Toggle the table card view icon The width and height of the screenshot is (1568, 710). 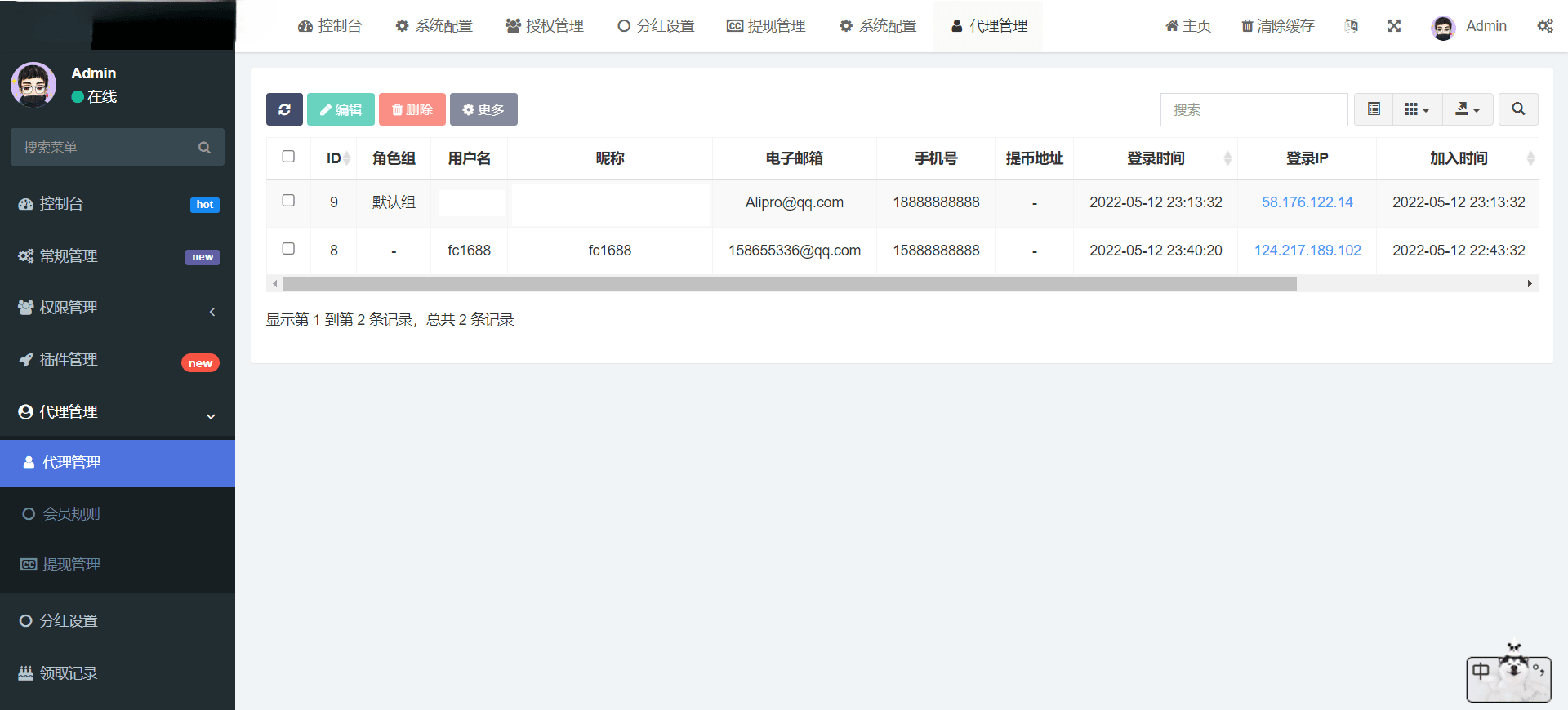1374,109
